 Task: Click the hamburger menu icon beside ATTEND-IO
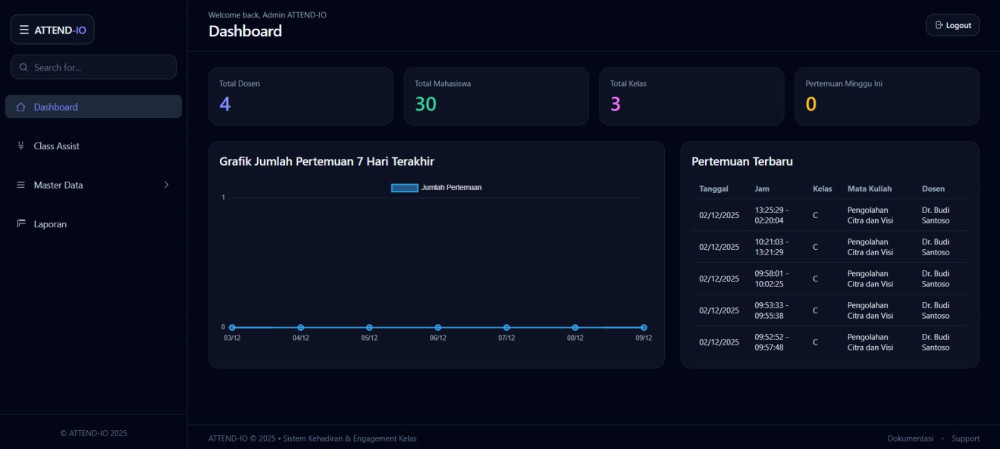pos(24,30)
